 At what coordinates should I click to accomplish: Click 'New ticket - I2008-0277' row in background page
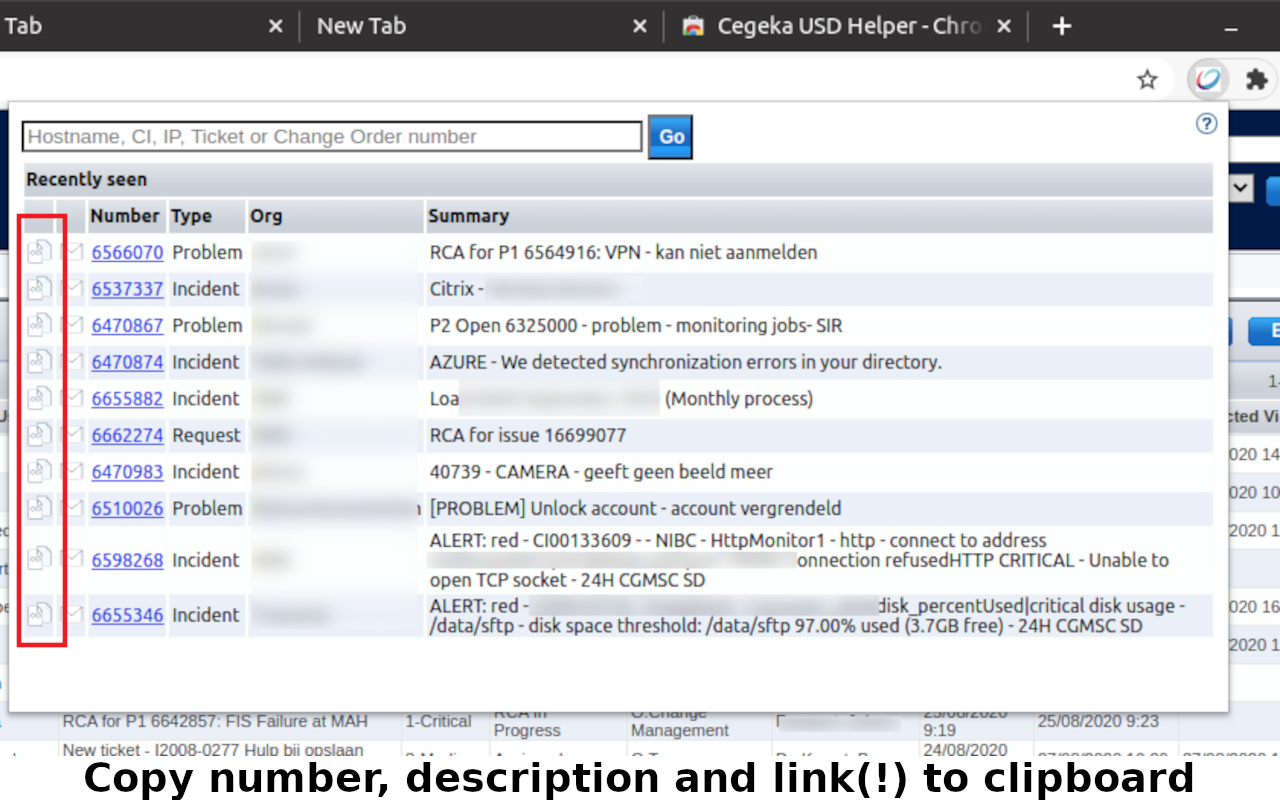tap(213, 750)
